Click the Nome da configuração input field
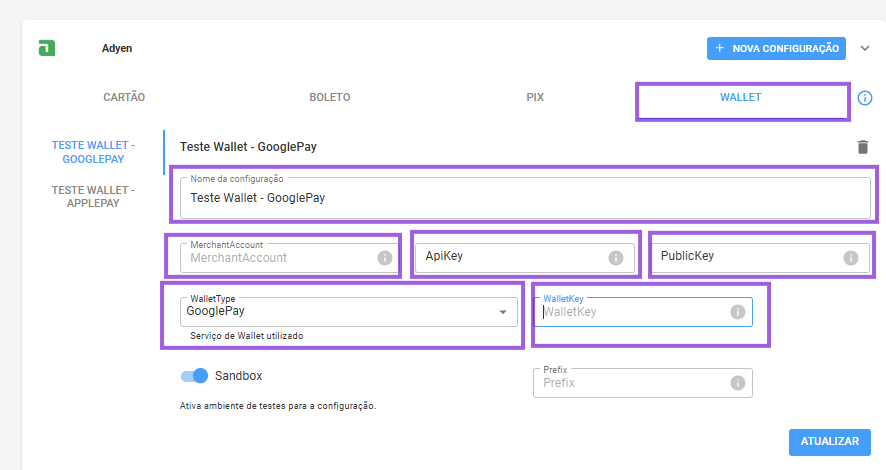The image size is (886, 470). [525, 198]
